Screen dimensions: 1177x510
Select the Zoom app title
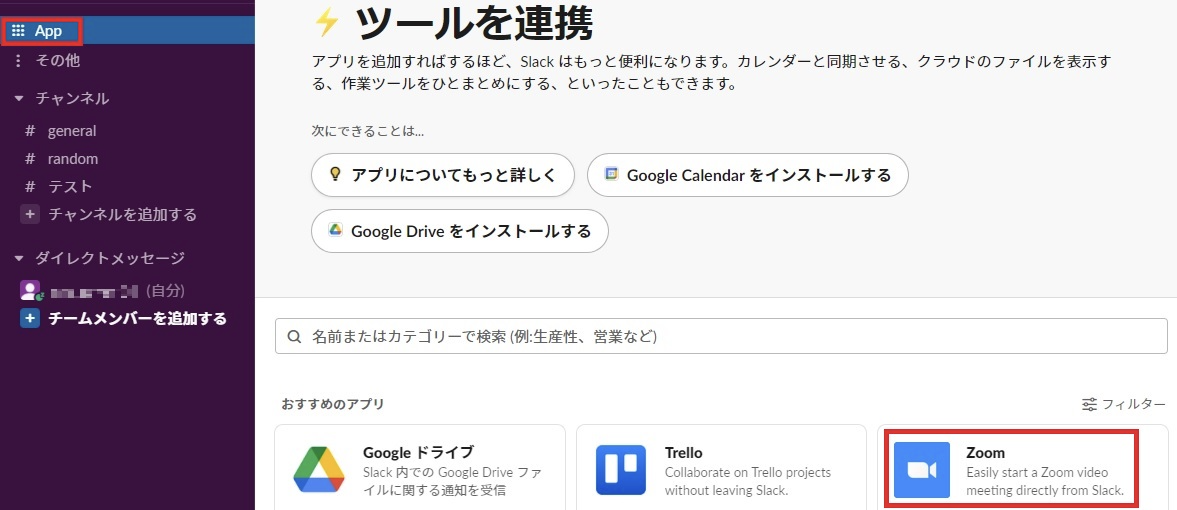tap(985, 452)
